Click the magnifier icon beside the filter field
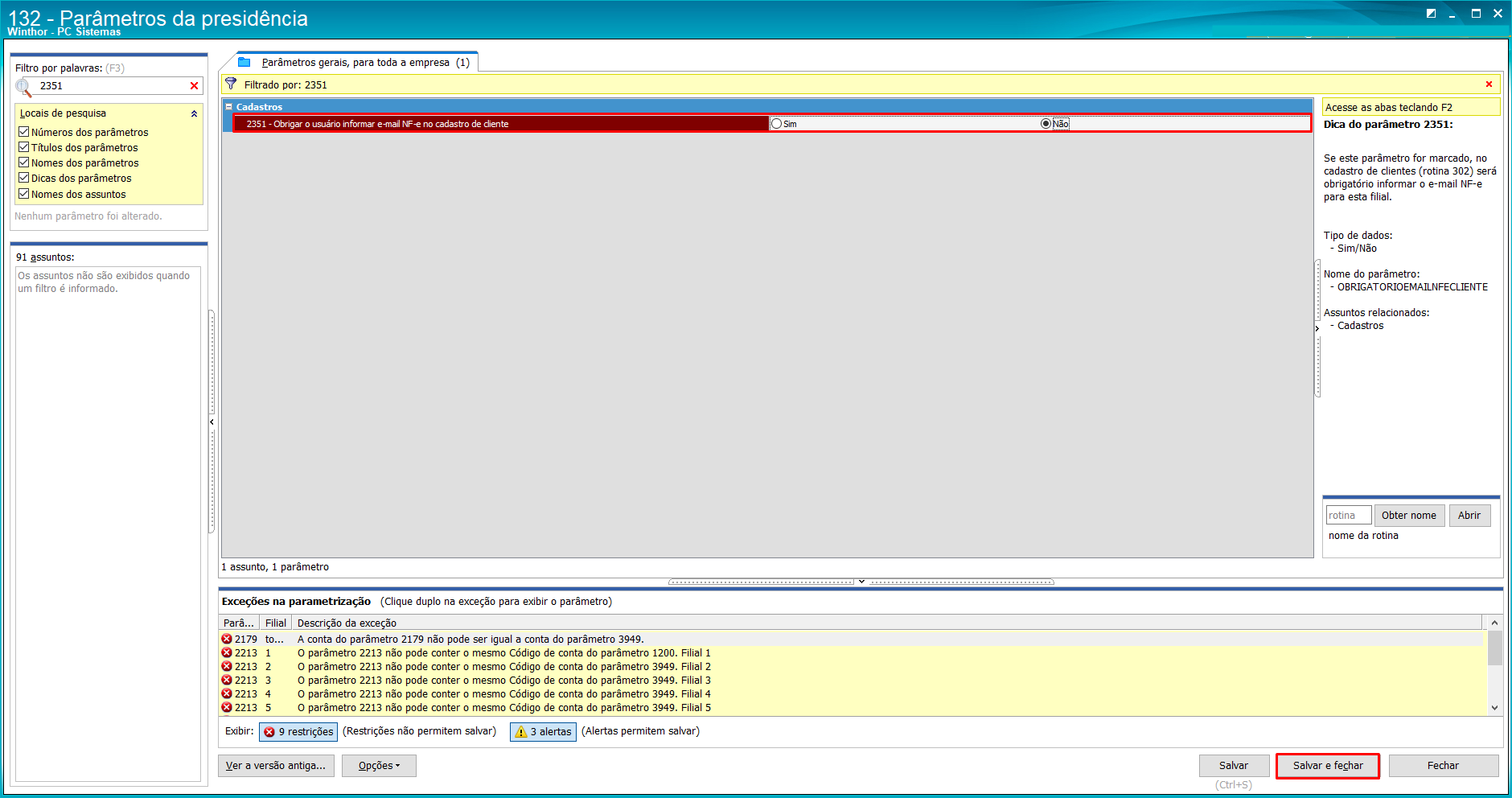 [x=23, y=87]
